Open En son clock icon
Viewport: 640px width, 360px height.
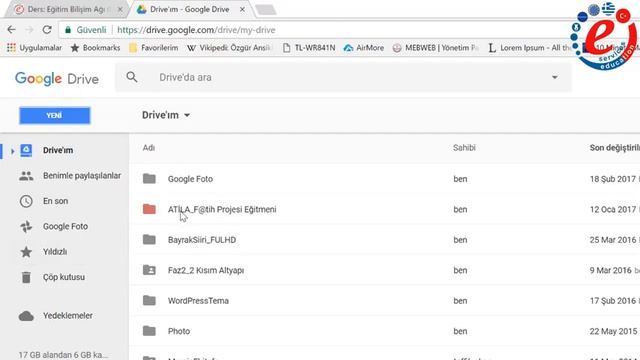(x=26, y=201)
